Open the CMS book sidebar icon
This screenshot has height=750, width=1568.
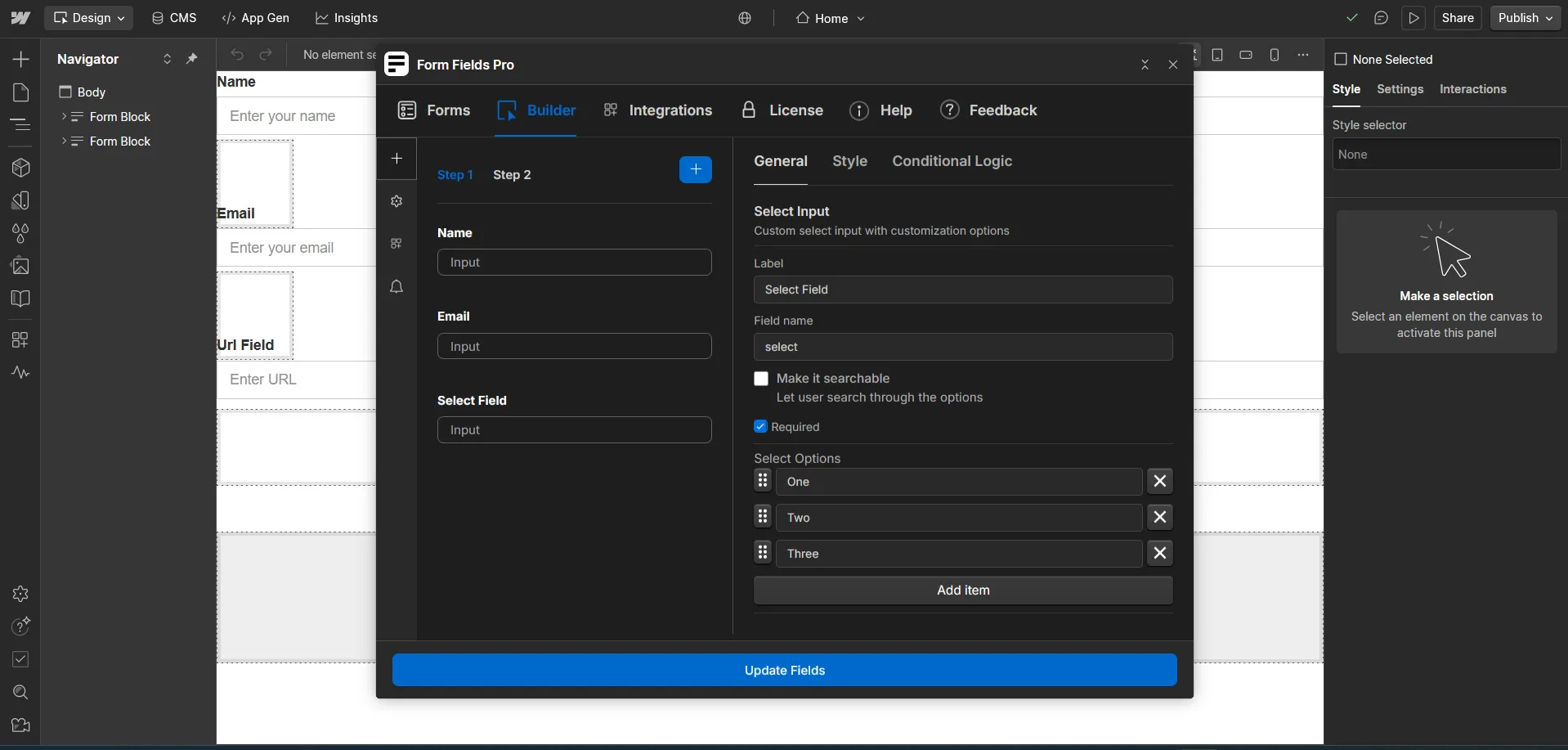click(20, 299)
